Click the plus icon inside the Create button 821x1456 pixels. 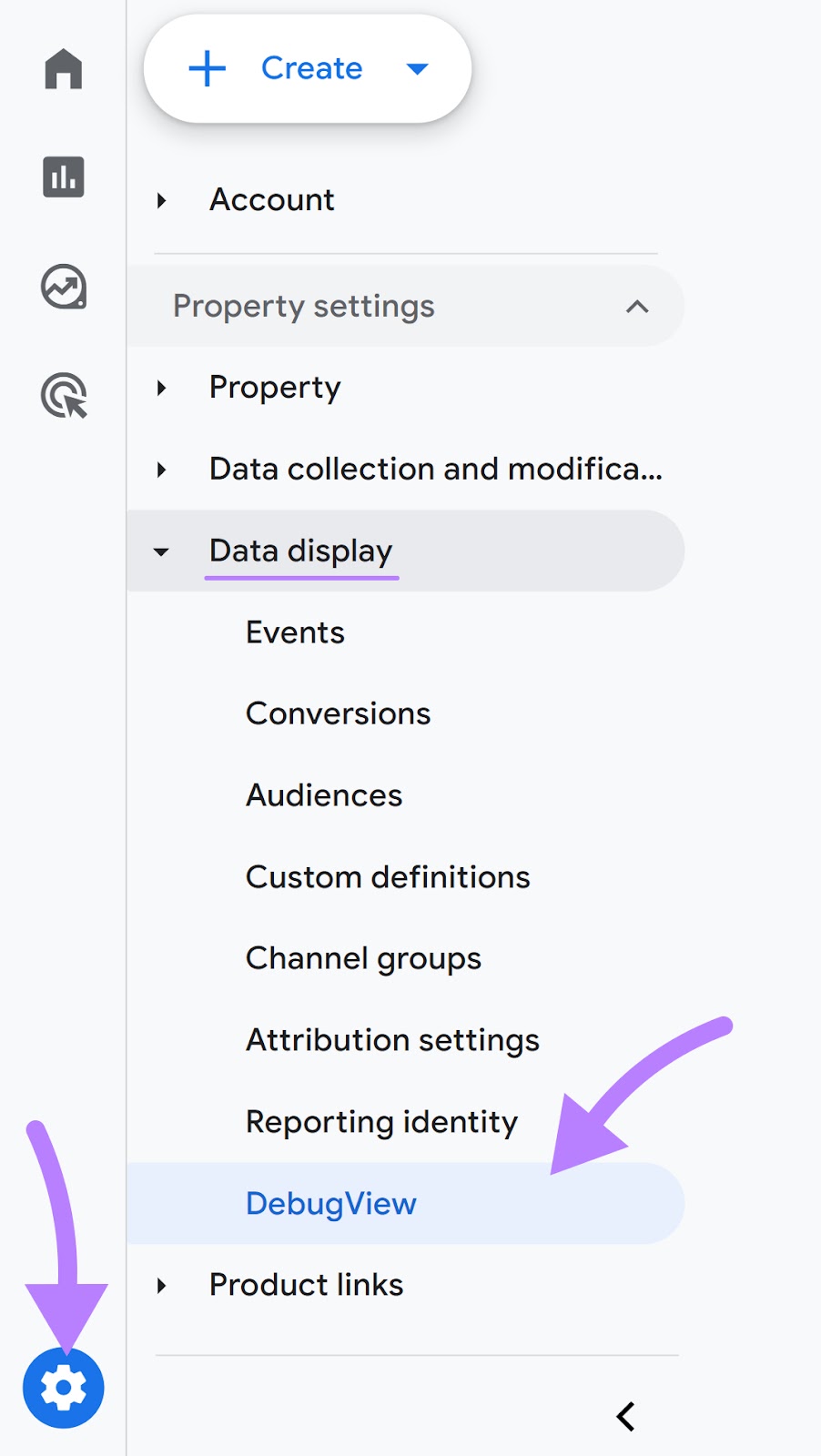[208, 68]
